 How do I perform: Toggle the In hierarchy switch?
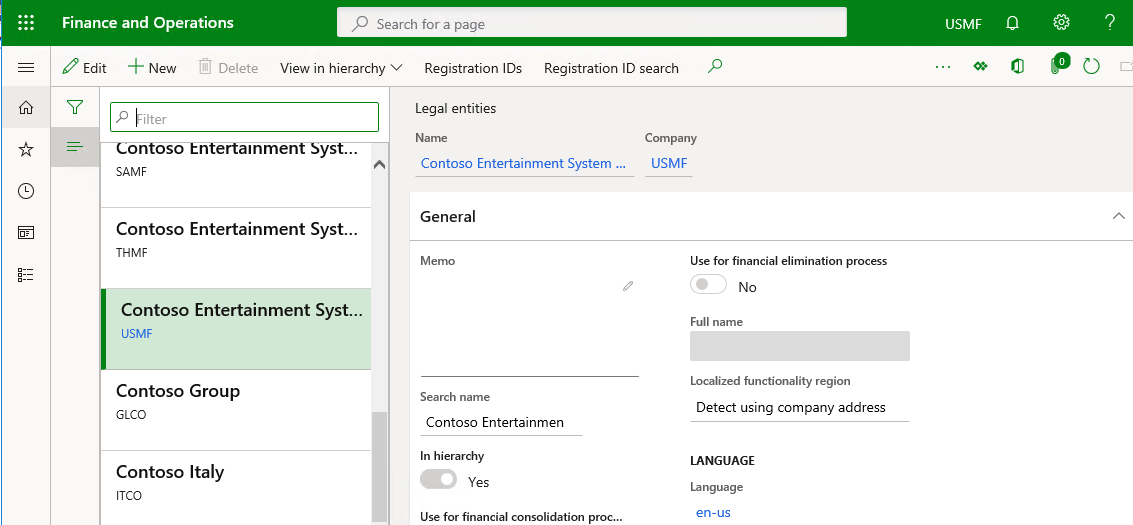pyautogui.click(x=439, y=481)
